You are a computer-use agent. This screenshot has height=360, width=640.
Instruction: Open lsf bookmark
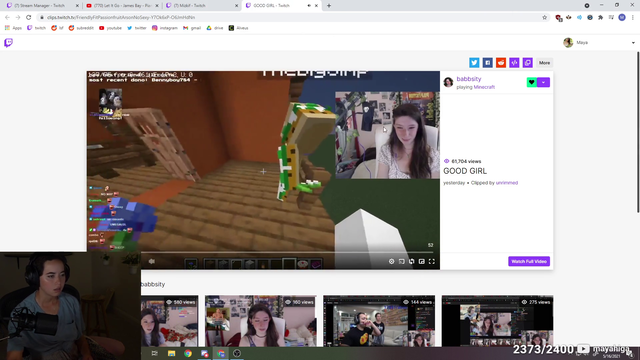(57, 28)
